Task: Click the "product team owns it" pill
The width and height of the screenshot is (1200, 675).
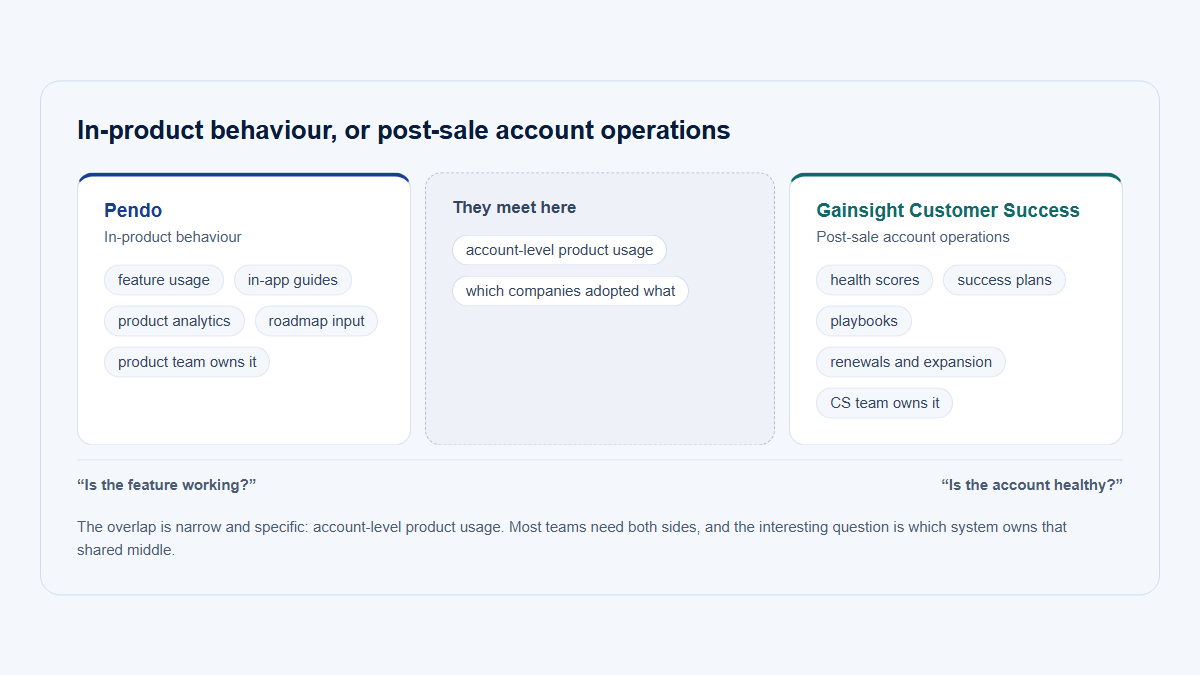Action: [187, 362]
